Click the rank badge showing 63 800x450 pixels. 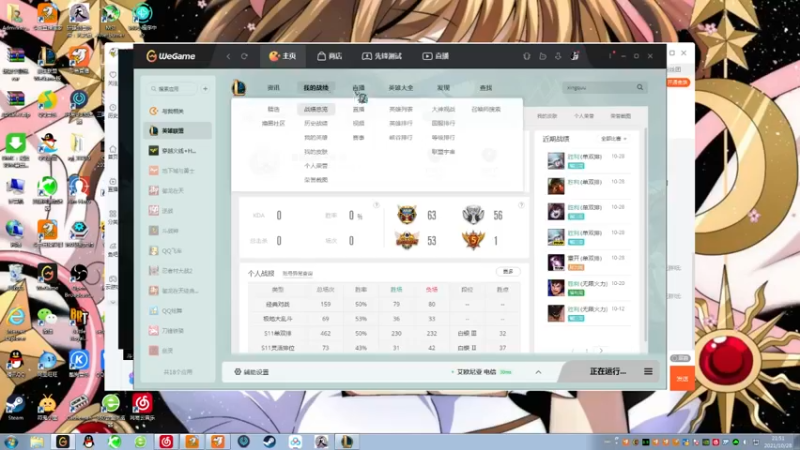click(407, 215)
